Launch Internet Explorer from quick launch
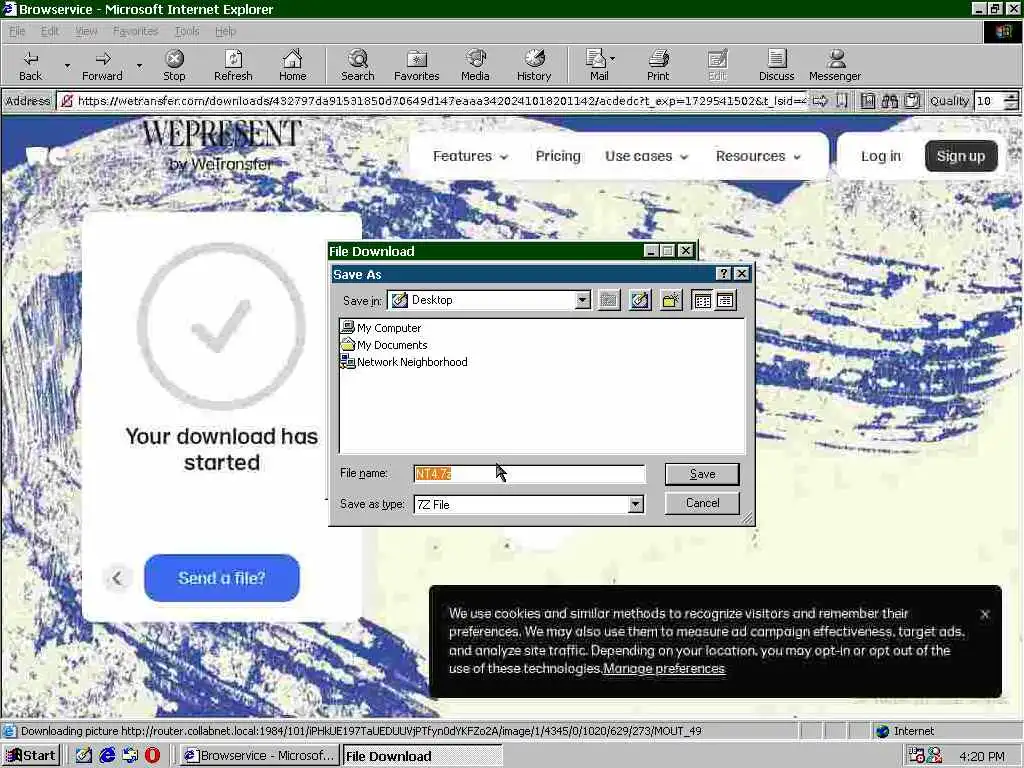Viewport: 1024px width, 768px height. pos(107,755)
